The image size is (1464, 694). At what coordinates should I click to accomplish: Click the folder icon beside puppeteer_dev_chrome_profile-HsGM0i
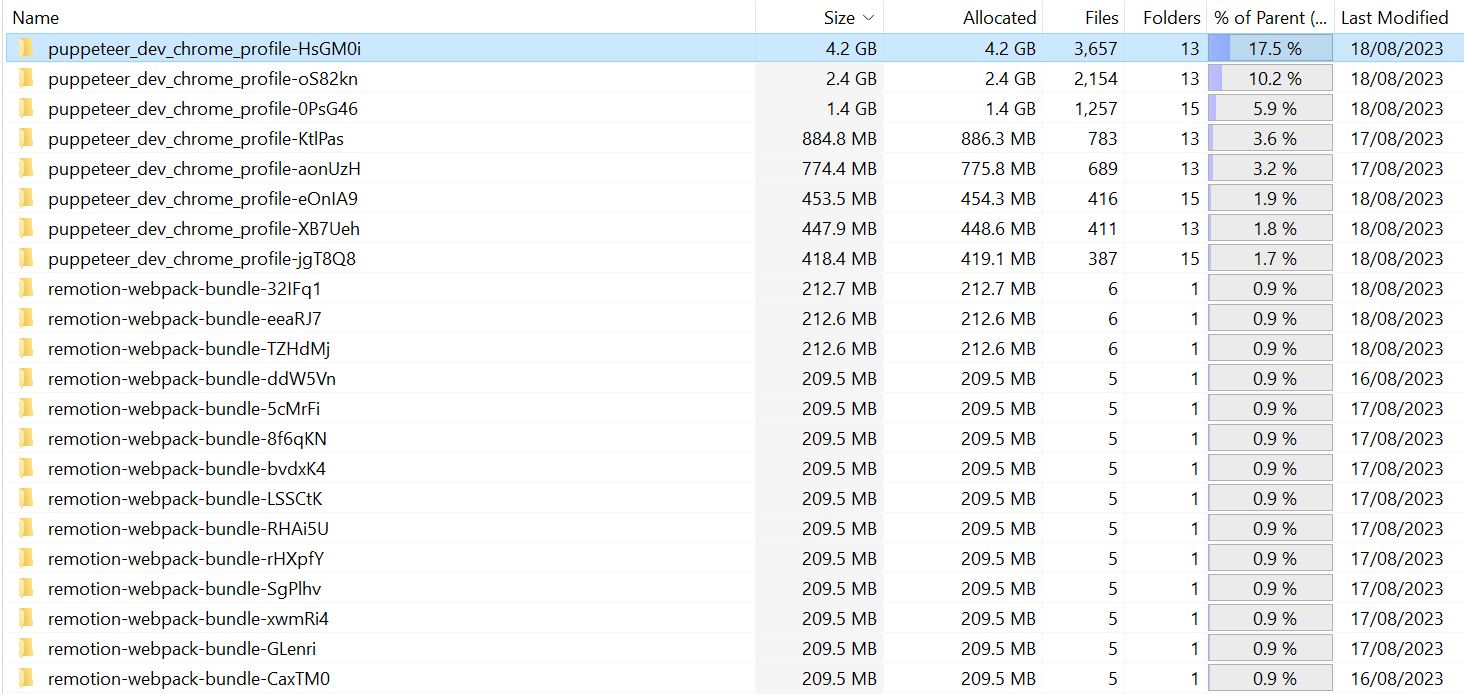point(25,48)
